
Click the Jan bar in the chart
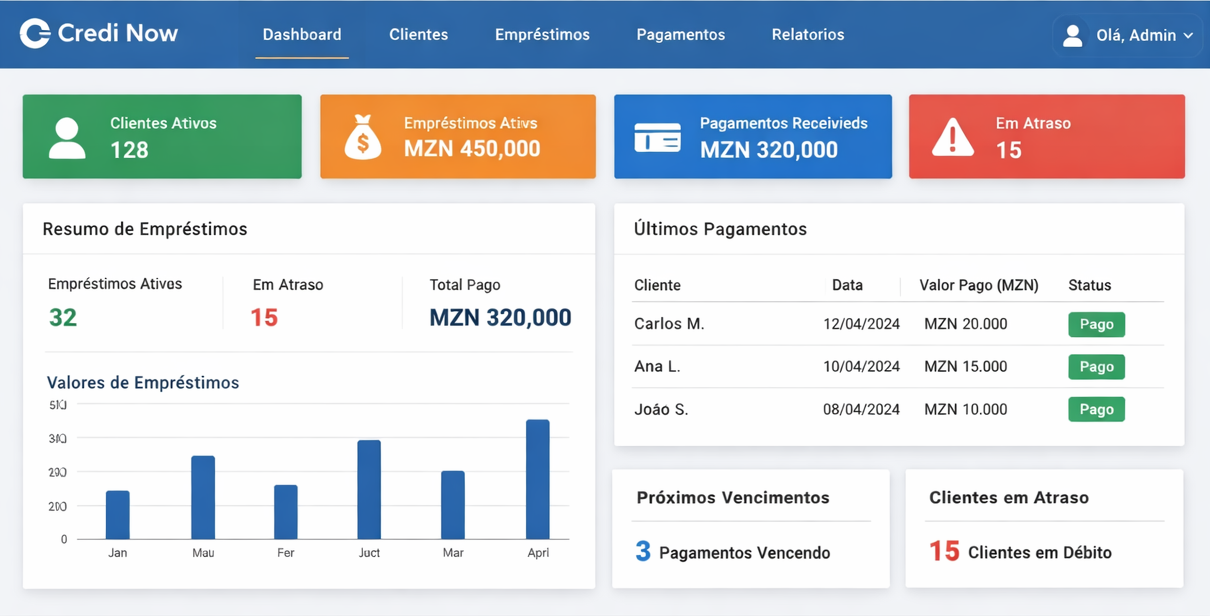coord(118,515)
